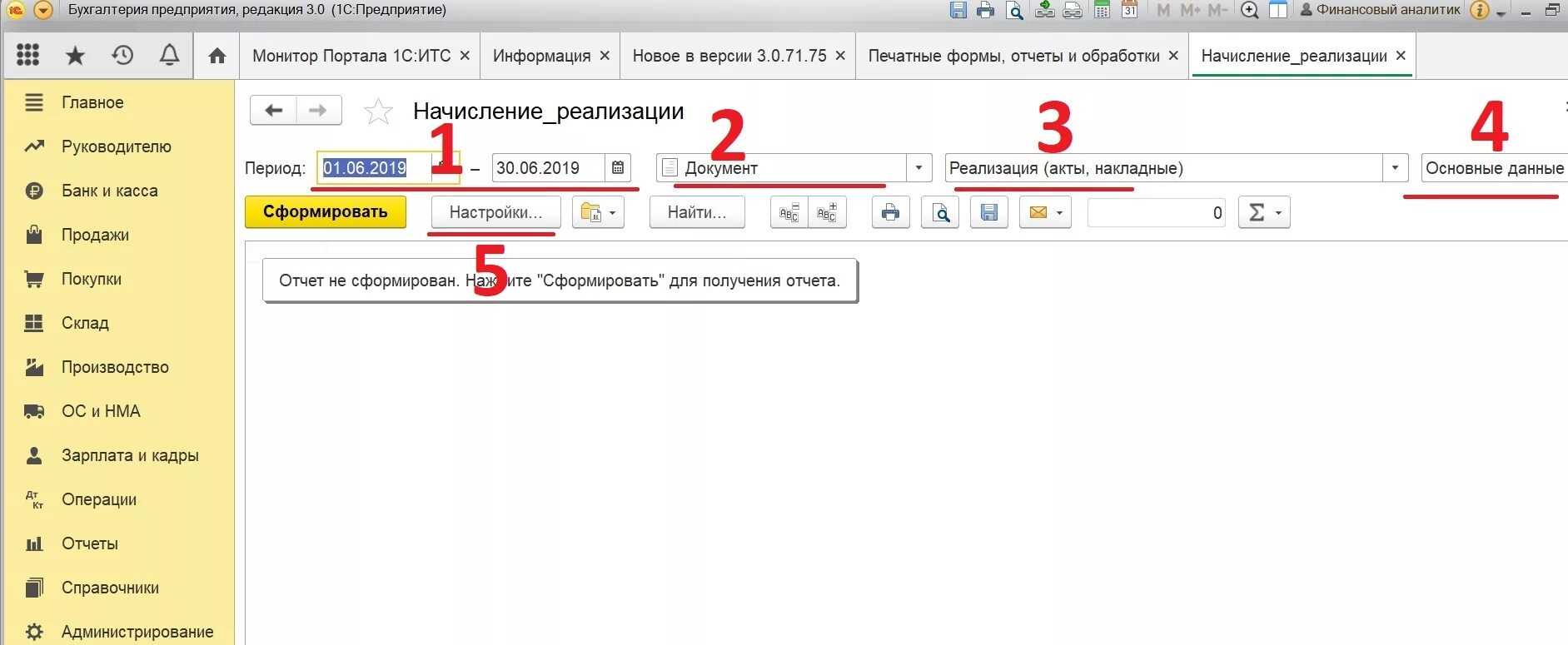Switch to Монитор Портала 1С:ИТС tab
The height and width of the screenshot is (645, 1568).
coord(351,56)
